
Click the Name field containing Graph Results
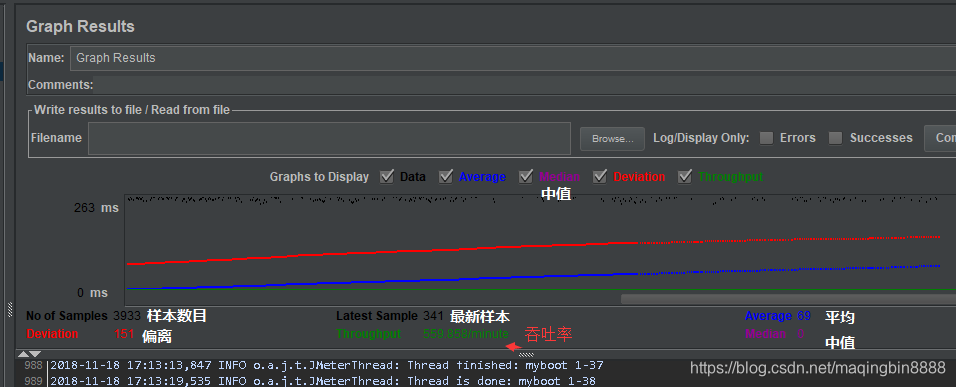[x=513, y=58]
